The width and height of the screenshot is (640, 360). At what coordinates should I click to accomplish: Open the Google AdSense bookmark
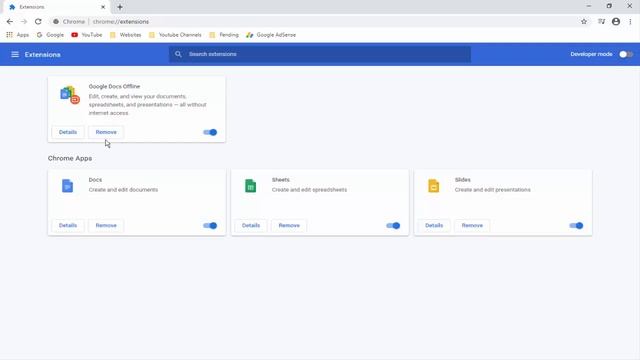pos(271,35)
